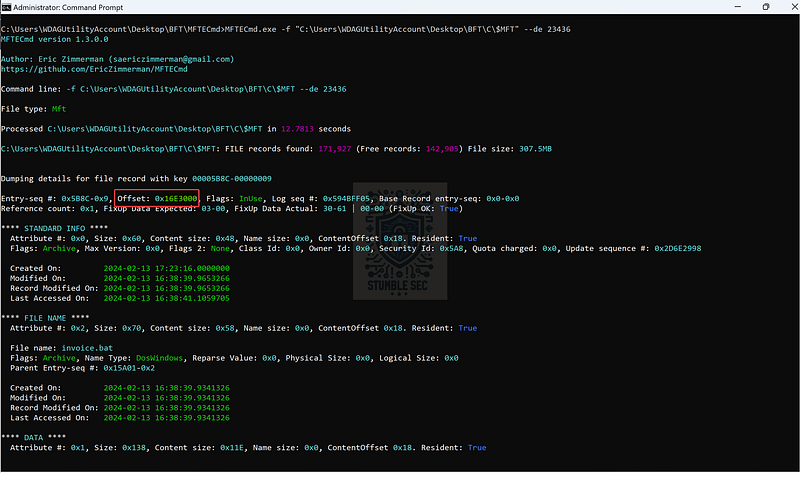Click the File Name Created On timestamp 16:38:39.9341326

[x=166, y=388]
